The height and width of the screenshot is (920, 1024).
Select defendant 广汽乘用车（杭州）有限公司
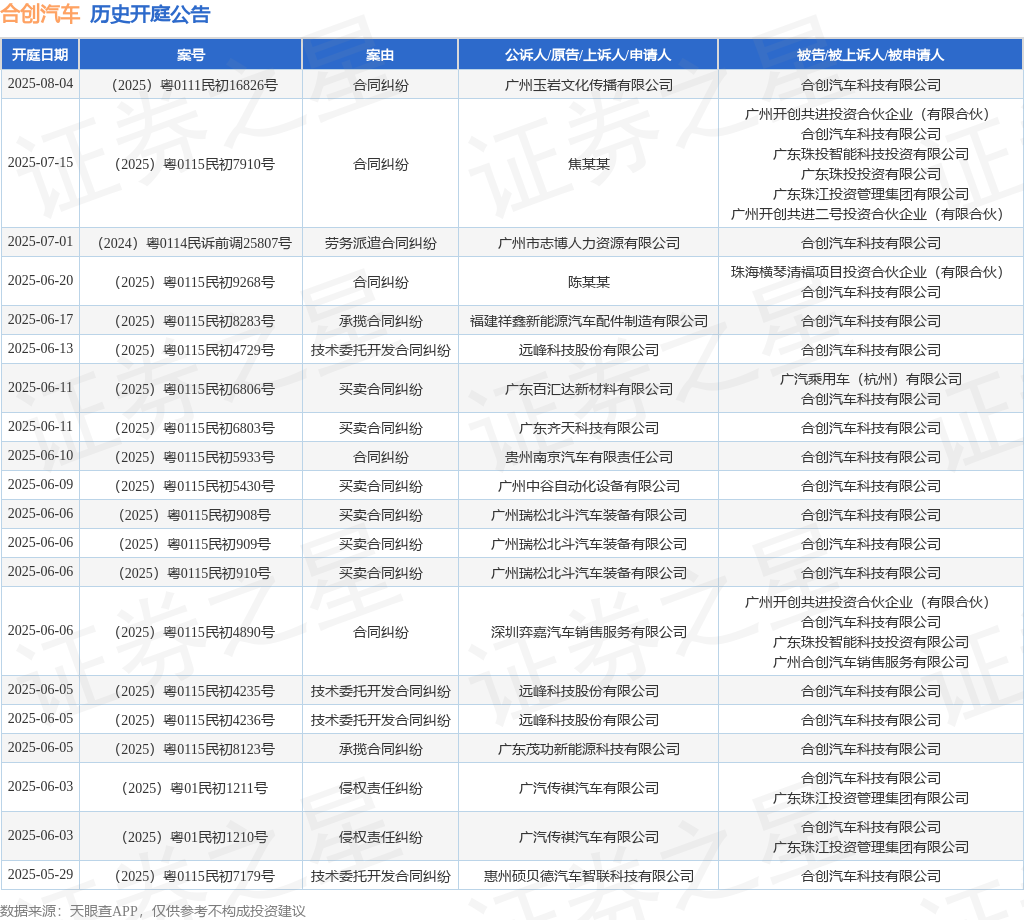[x=871, y=379]
